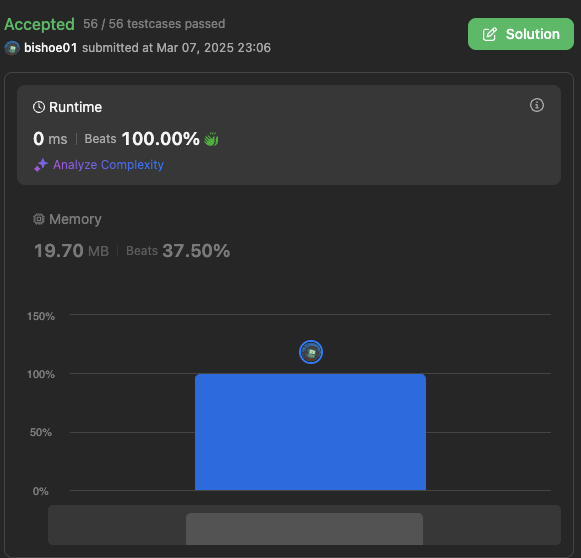Click the avatar marker above the blue bar
Viewport: 581px width, 558px height.
[311, 352]
